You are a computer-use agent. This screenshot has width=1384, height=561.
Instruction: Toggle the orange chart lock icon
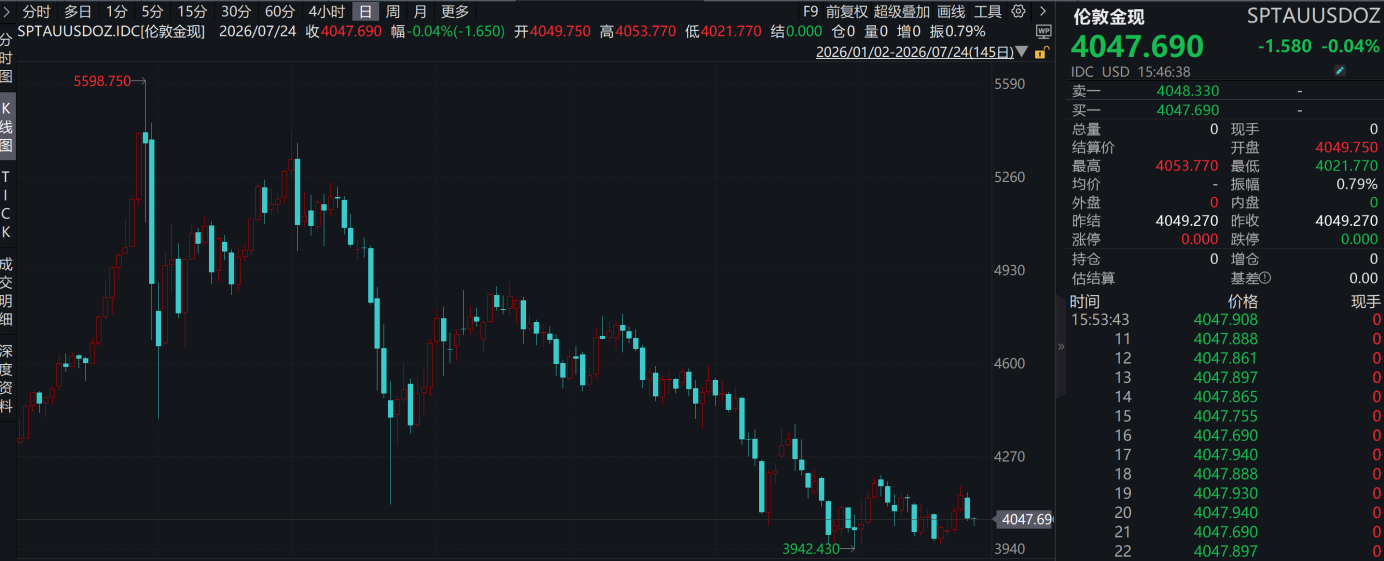[x=1043, y=52]
